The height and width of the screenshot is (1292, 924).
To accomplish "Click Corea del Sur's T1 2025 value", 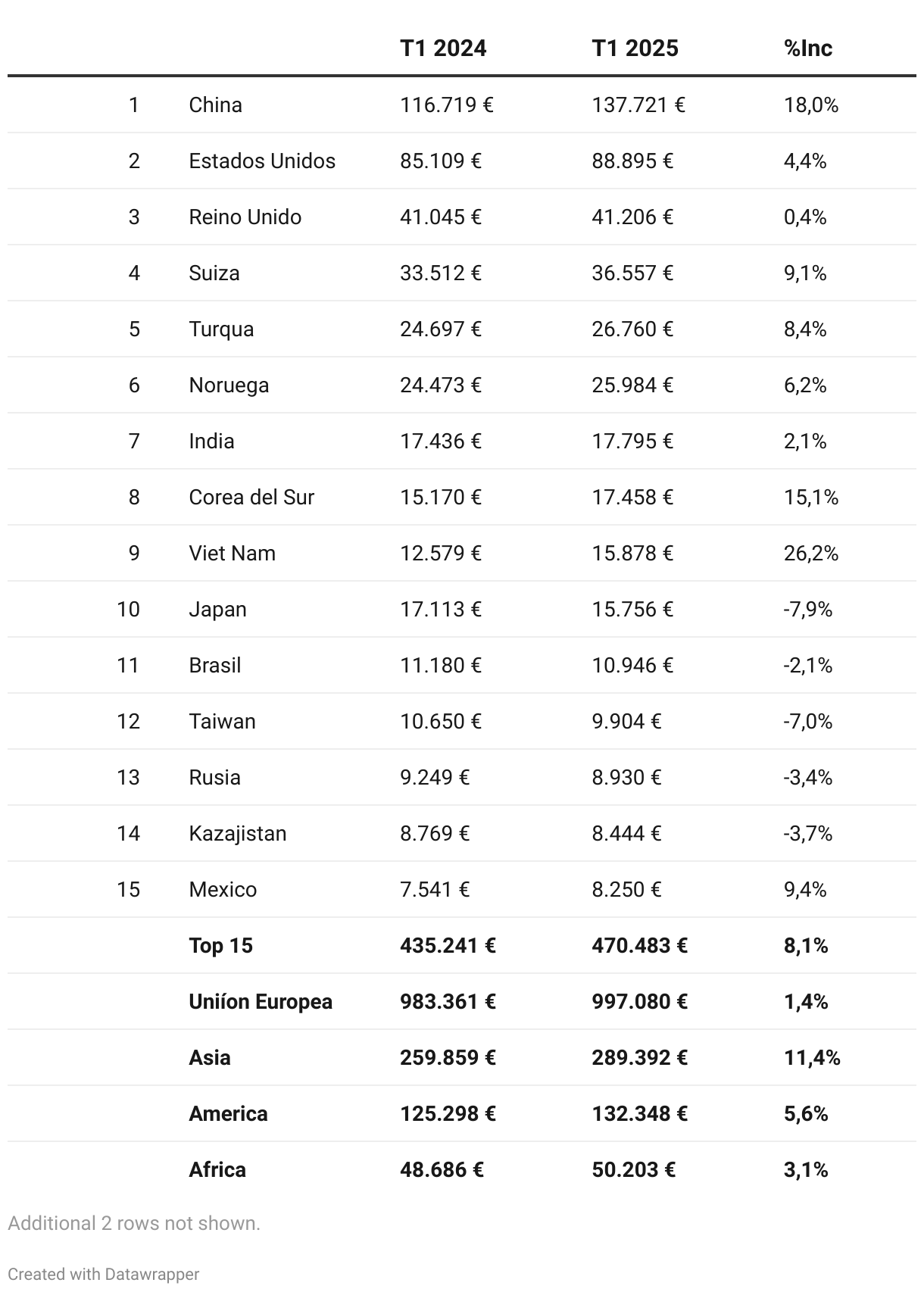I will (x=632, y=497).
